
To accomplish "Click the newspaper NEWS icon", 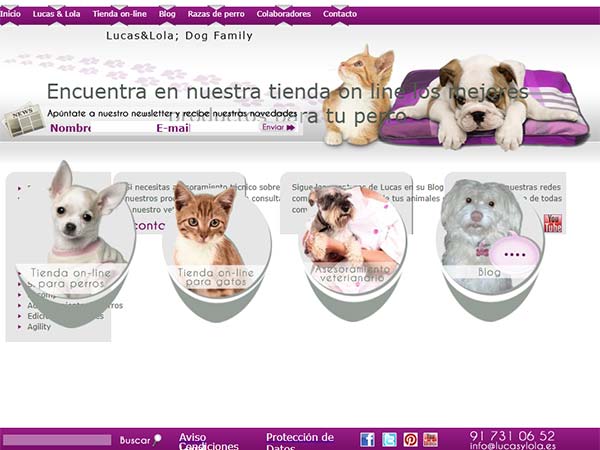I will tap(24, 120).
